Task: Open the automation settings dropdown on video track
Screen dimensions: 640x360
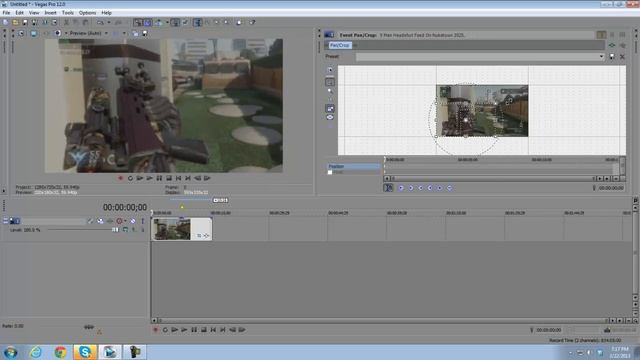Action: pyautogui.click(x=124, y=221)
